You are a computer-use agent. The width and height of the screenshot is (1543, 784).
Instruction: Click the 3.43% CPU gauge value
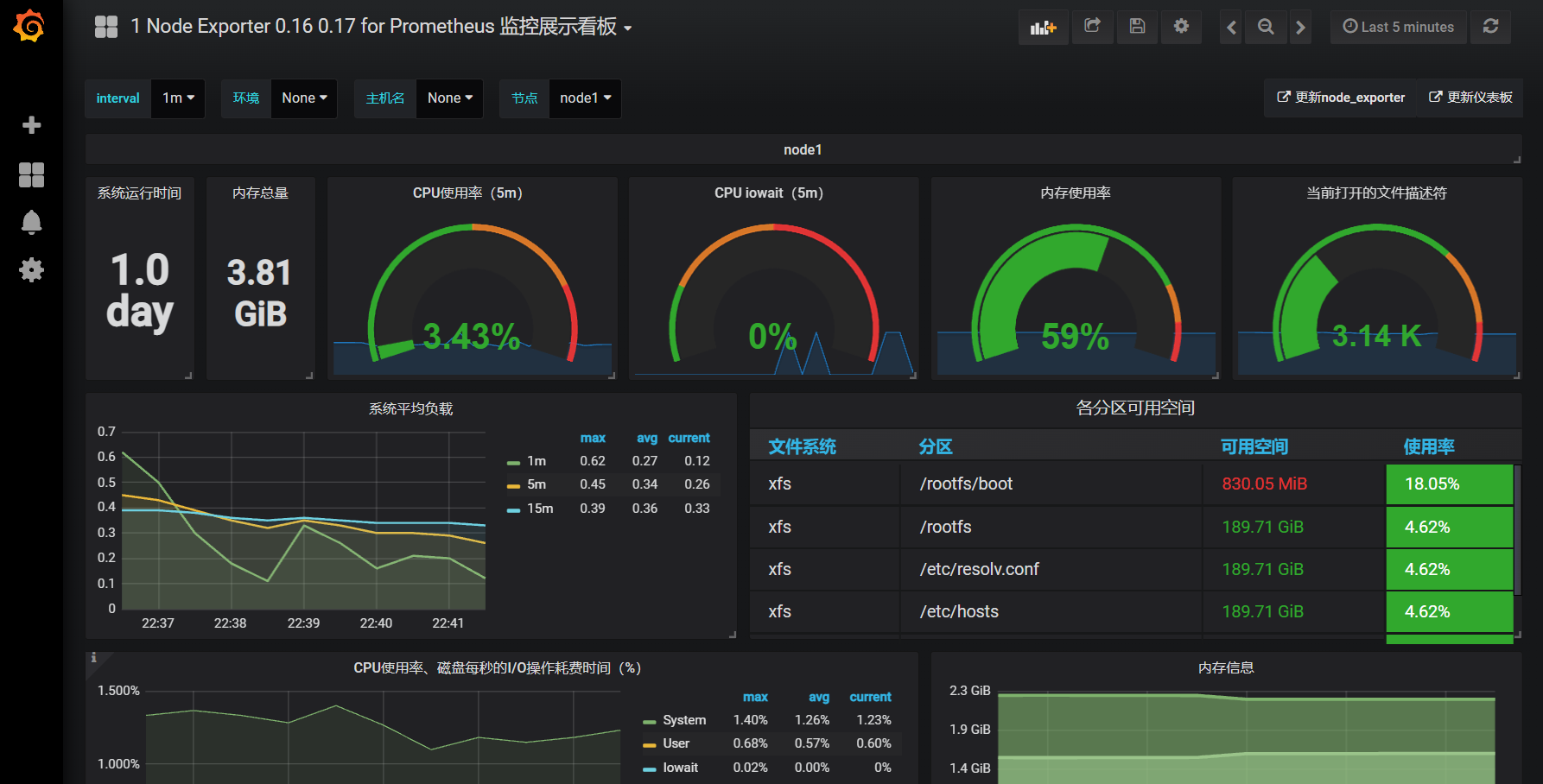point(471,336)
